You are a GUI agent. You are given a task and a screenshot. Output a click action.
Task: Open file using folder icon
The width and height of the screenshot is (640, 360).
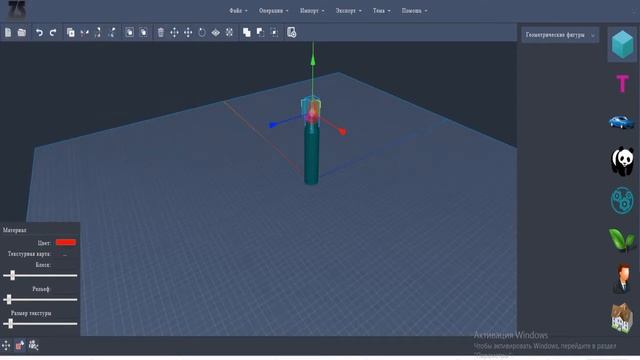point(22,32)
